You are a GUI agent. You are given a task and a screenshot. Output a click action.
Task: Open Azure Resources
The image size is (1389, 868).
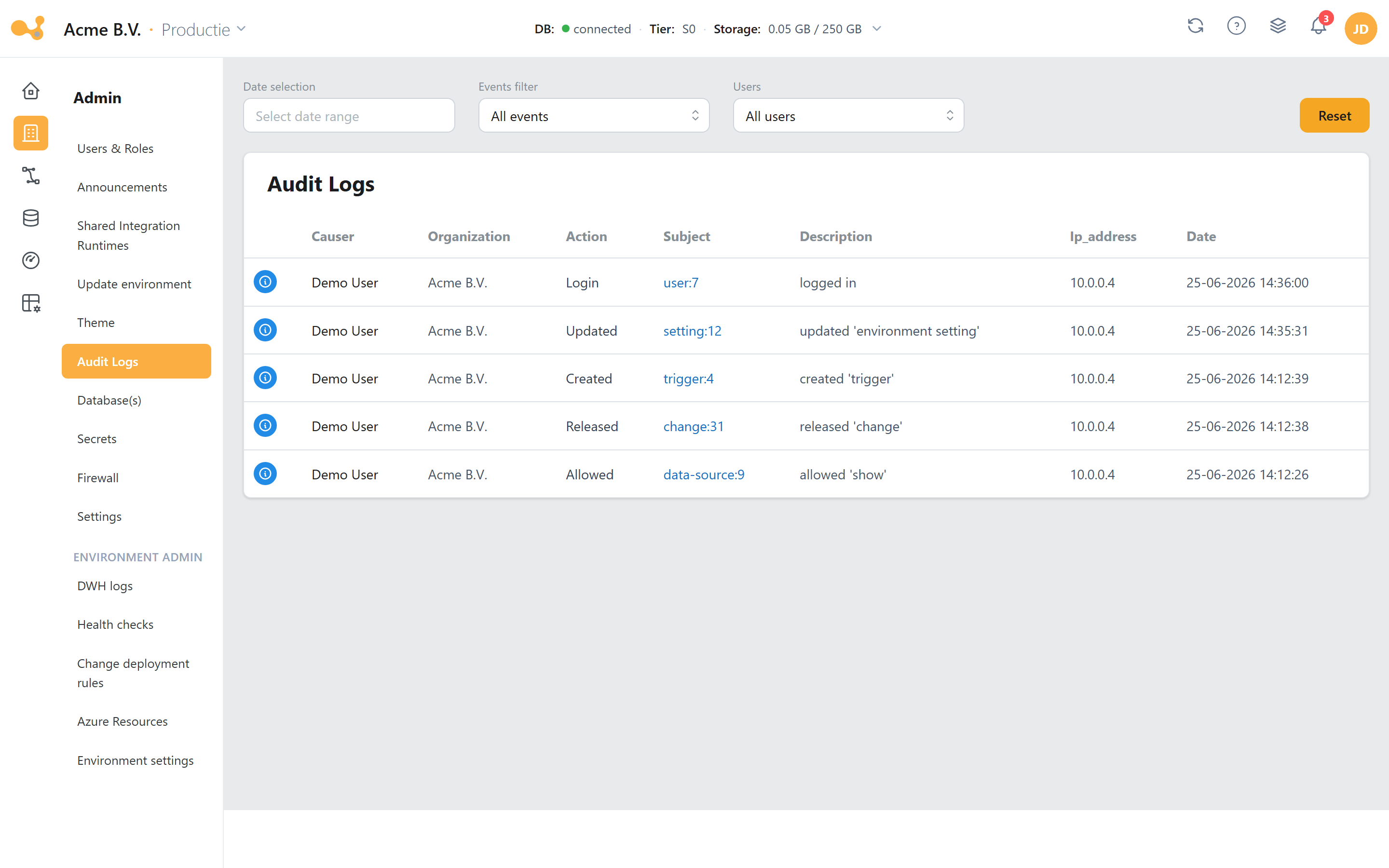pyautogui.click(x=123, y=721)
